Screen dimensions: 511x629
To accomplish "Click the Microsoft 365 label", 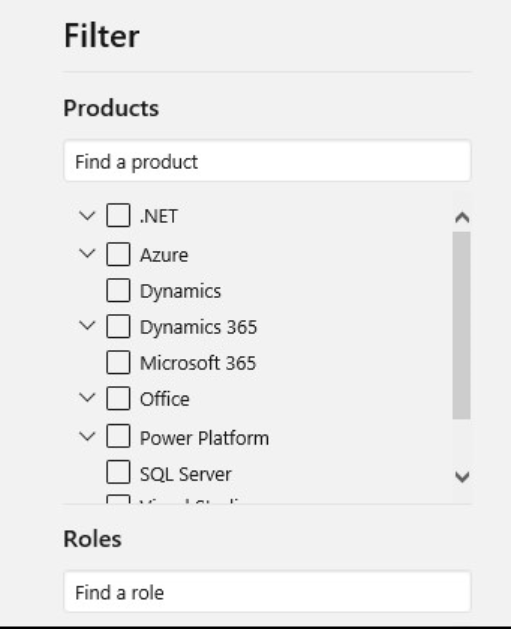I will pos(198,363).
